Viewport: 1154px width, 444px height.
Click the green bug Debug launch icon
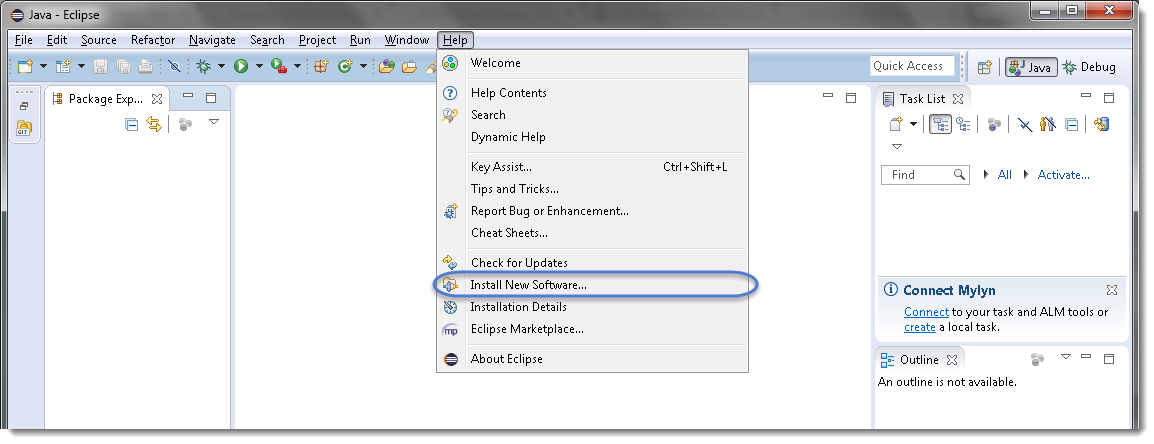click(x=203, y=66)
